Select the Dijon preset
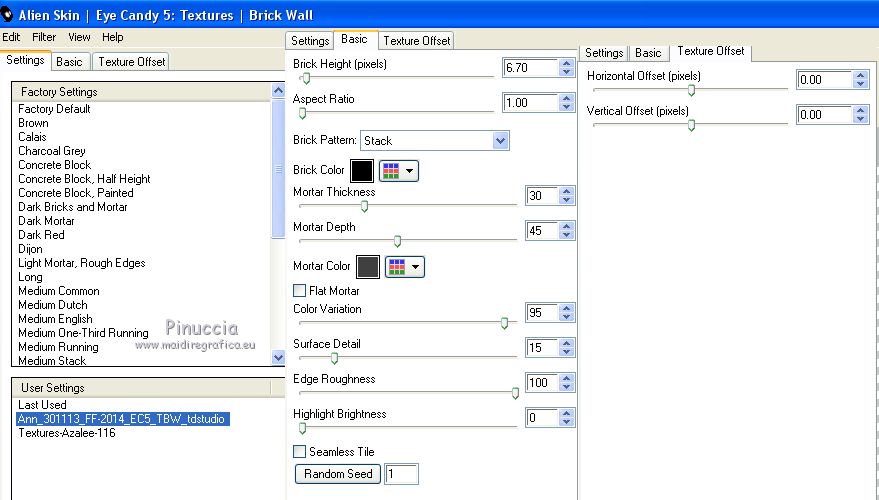879x500 pixels. click(x=30, y=249)
